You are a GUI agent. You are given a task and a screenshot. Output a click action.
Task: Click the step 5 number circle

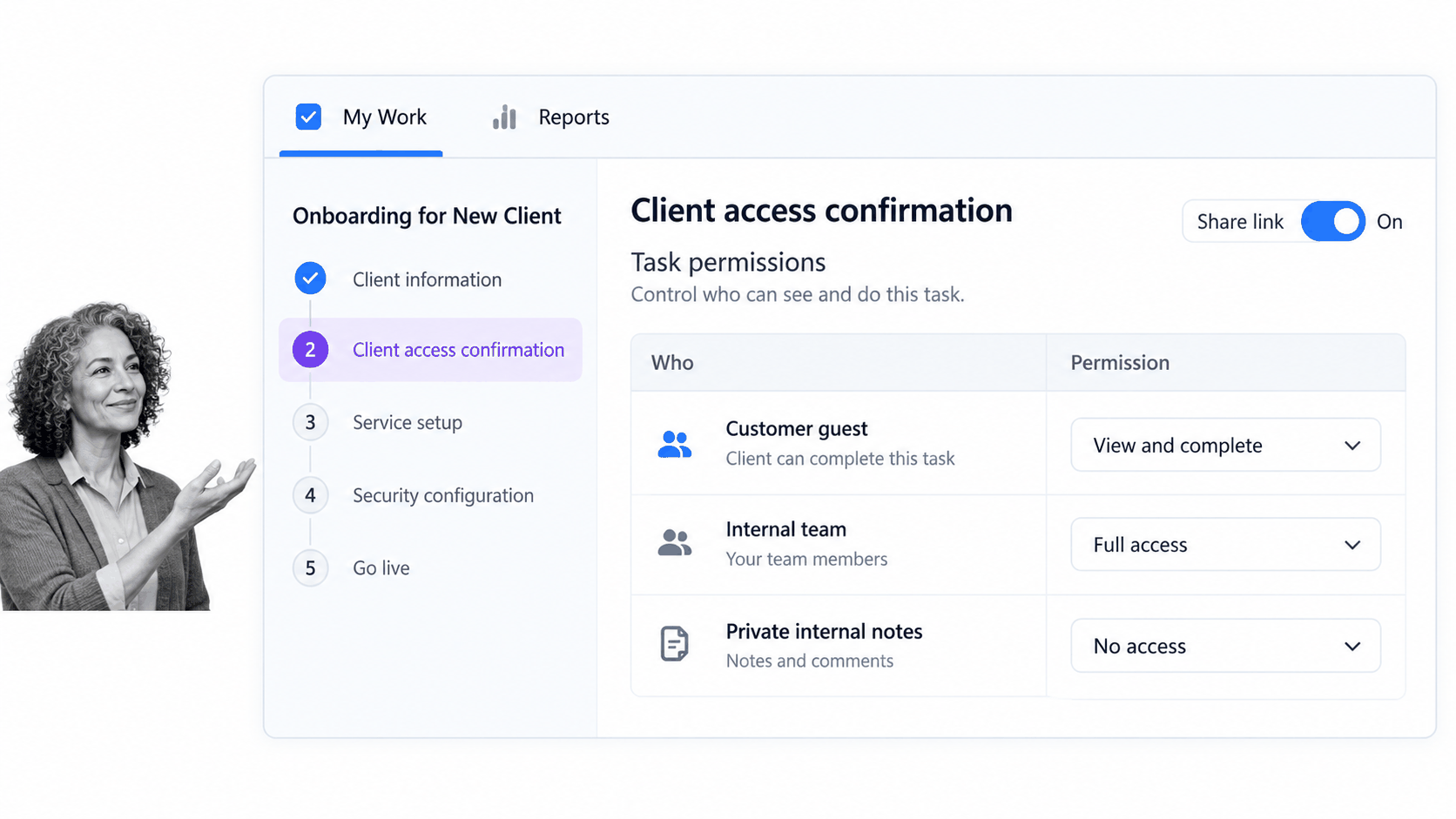[310, 568]
